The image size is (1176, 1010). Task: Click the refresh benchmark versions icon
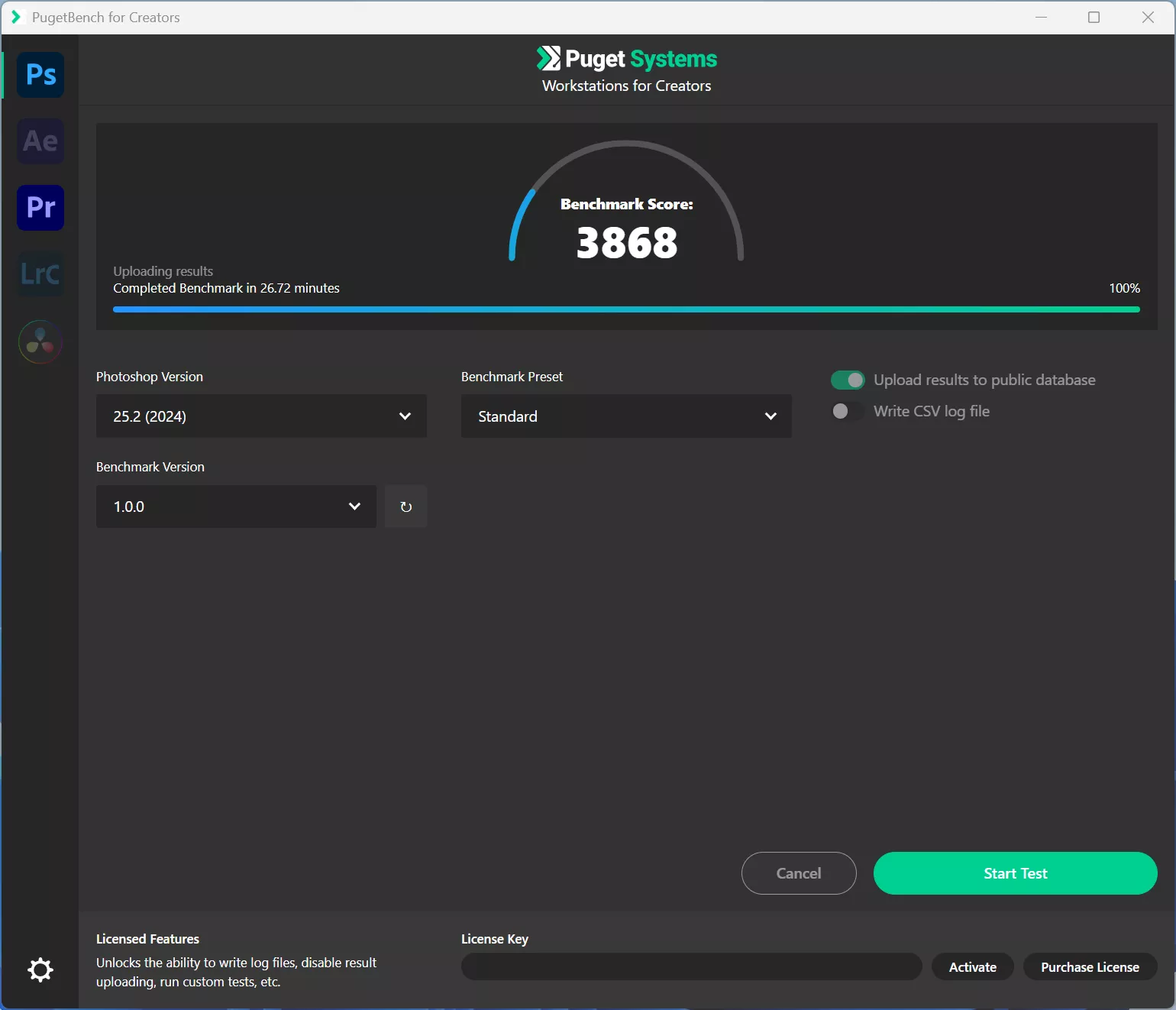tap(405, 507)
